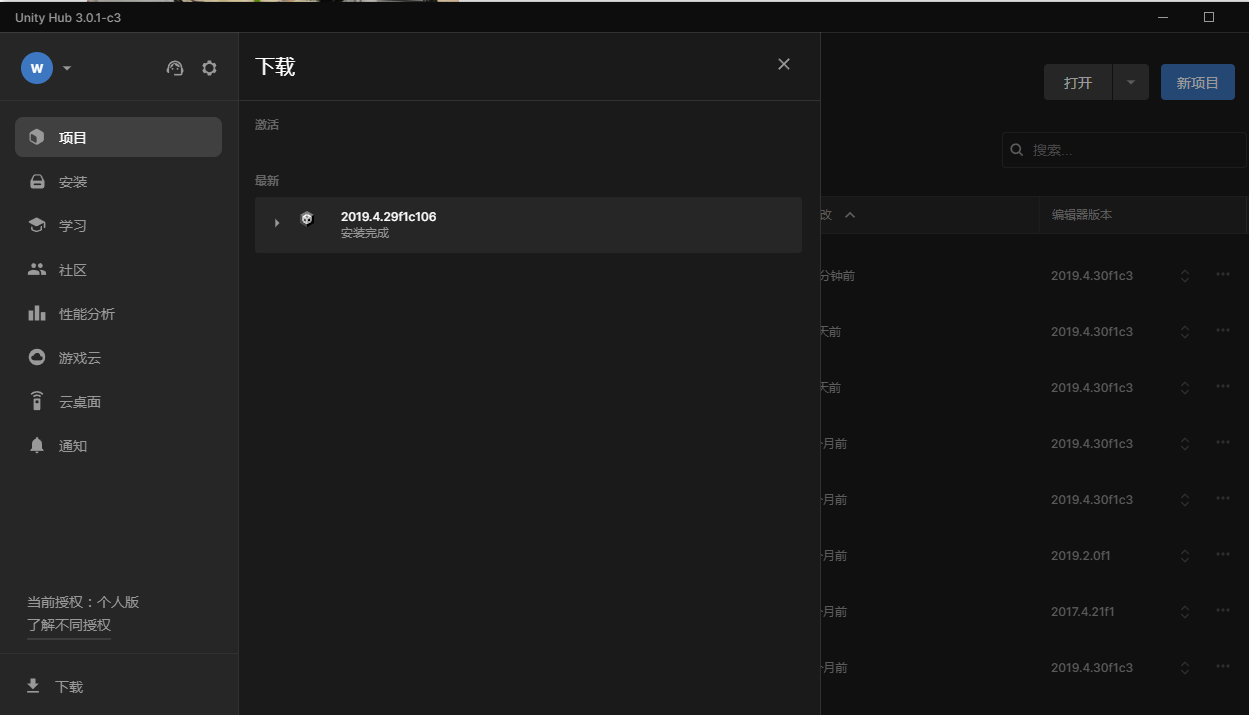Open the account avatar W menu
The width and height of the screenshot is (1249, 715).
pyautogui.click(x=37, y=68)
